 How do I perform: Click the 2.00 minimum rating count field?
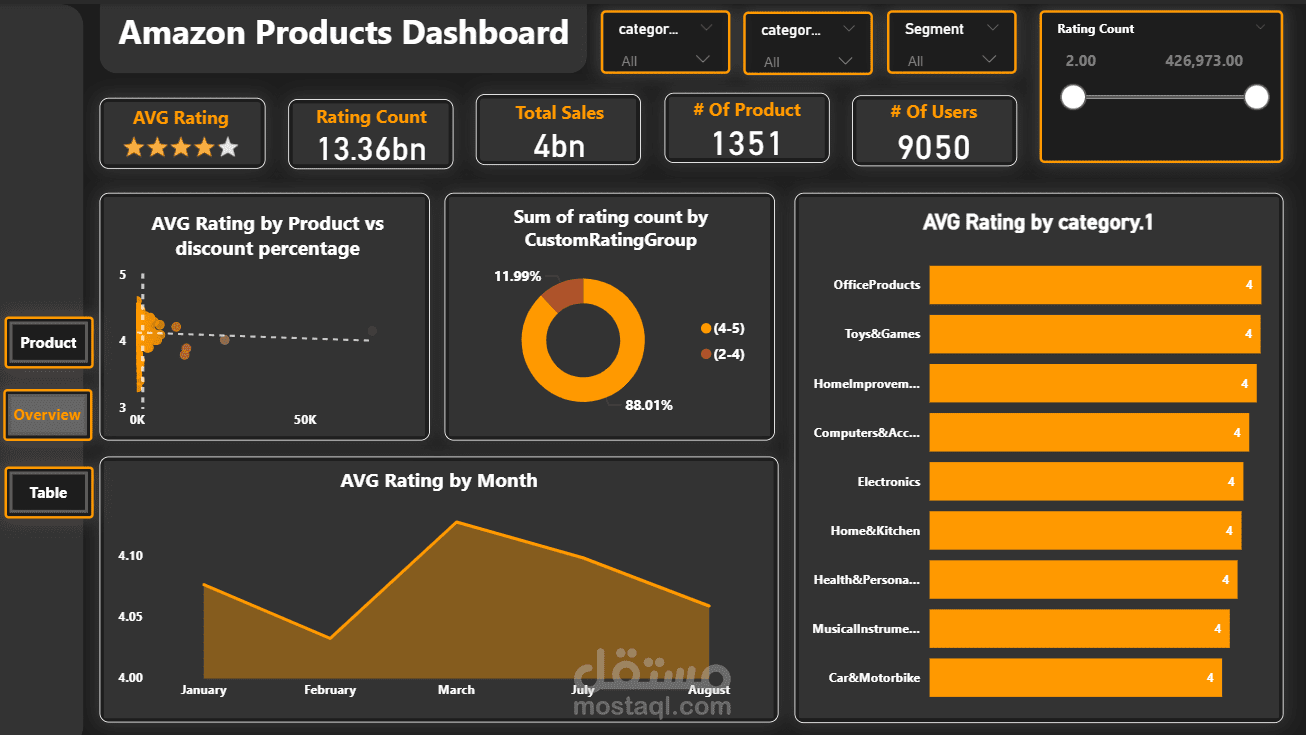pyautogui.click(x=1081, y=61)
